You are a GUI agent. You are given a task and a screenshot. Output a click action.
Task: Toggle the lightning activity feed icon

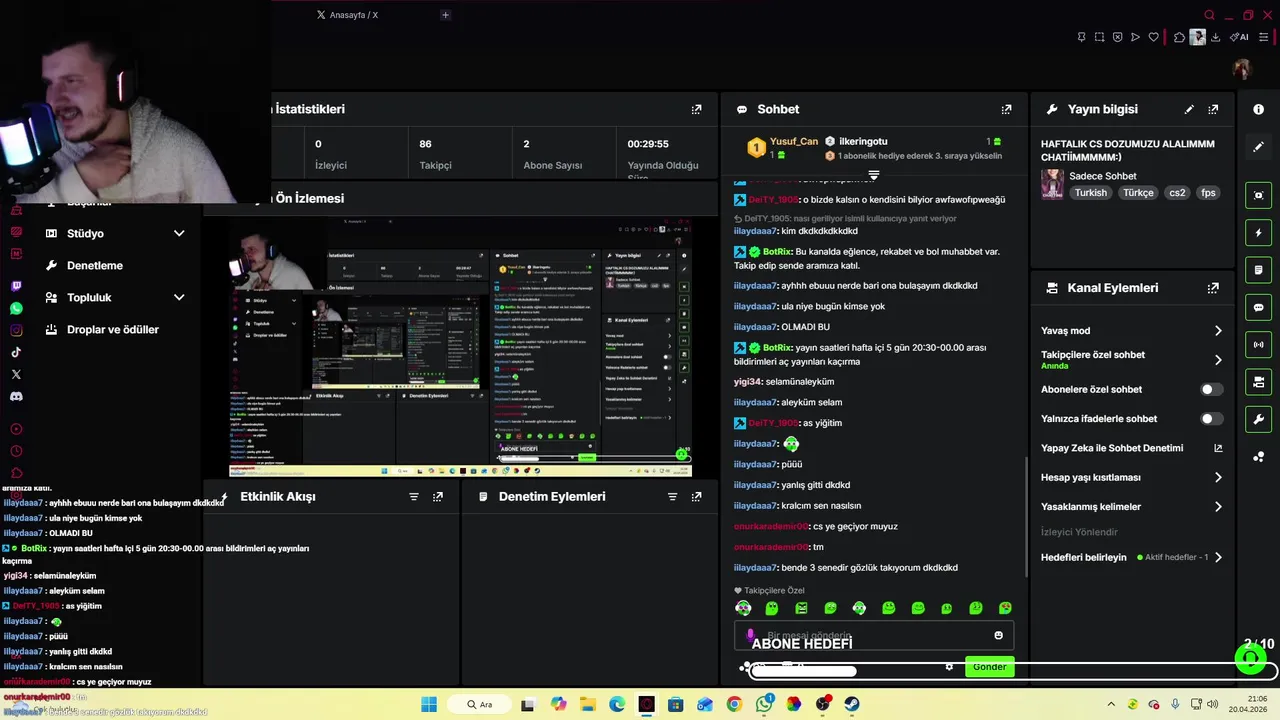pos(1258,233)
